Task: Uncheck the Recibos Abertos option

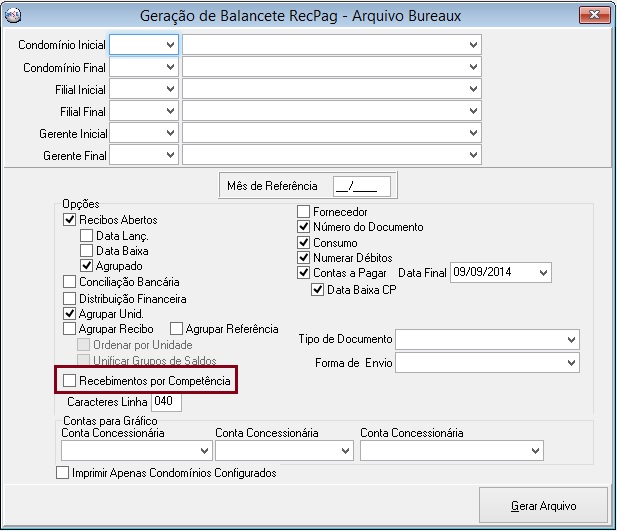Action: pyautogui.click(x=69, y=220)
